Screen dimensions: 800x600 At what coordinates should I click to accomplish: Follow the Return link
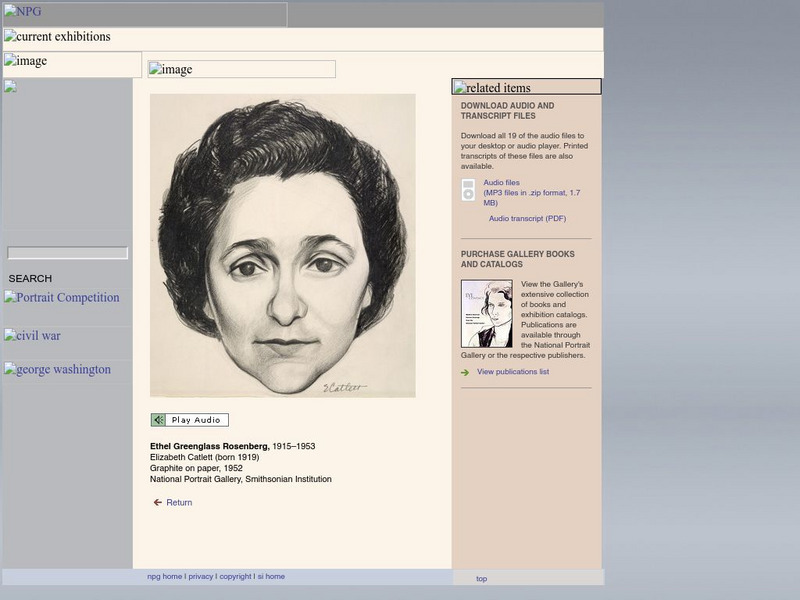[x=179, y=503]
